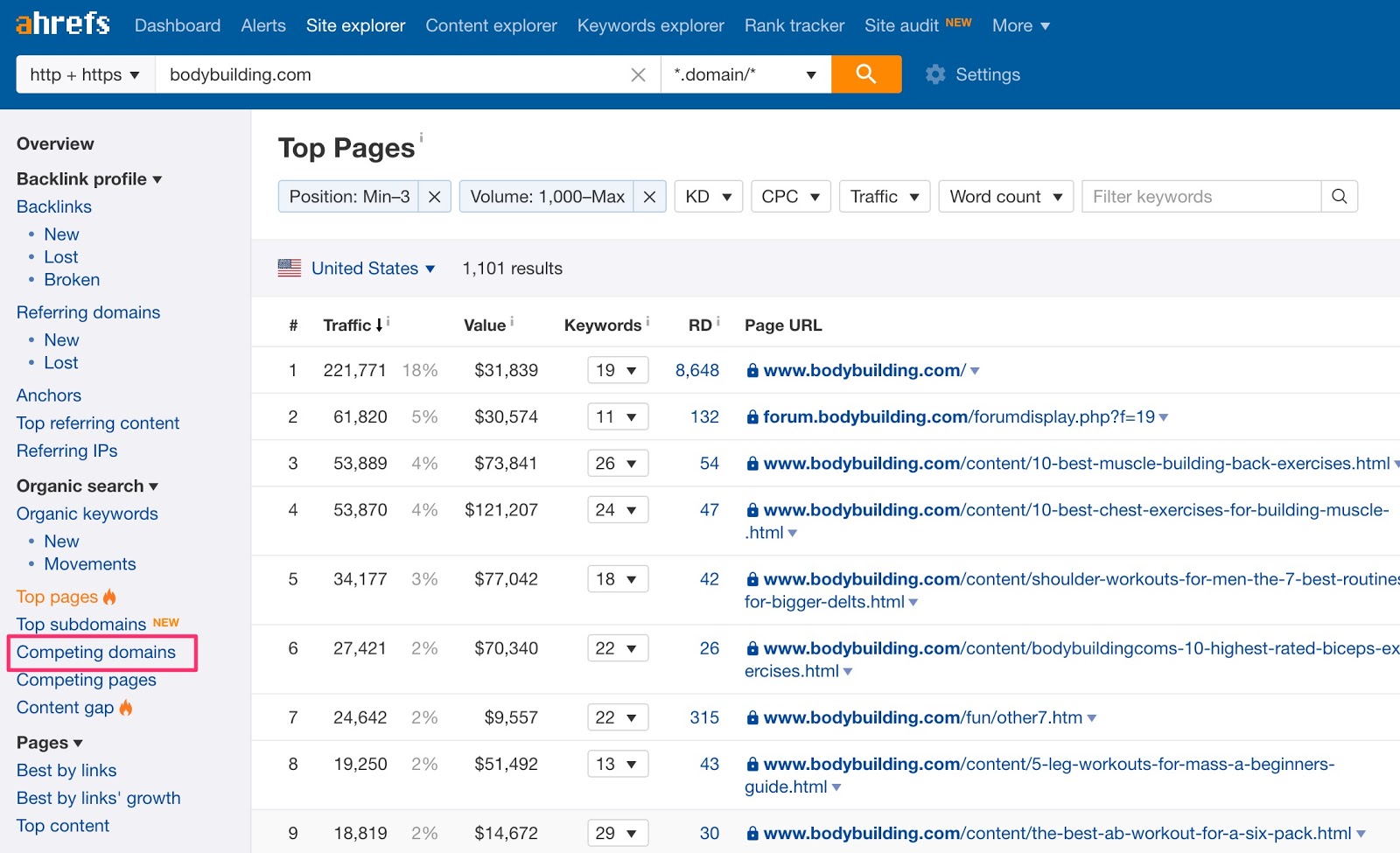
Task: Click the lock icon beside www.bodybuilding.com/ homepage URL
Action: coord(752,371)
